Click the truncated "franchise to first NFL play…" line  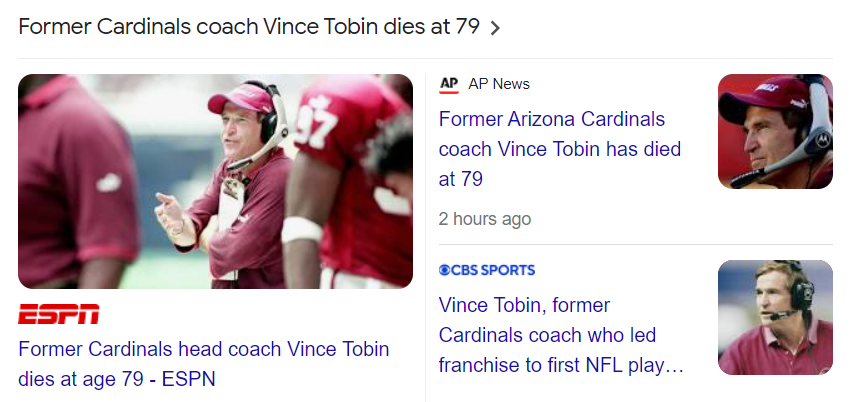pyautogui.click(x=561, y=366)
